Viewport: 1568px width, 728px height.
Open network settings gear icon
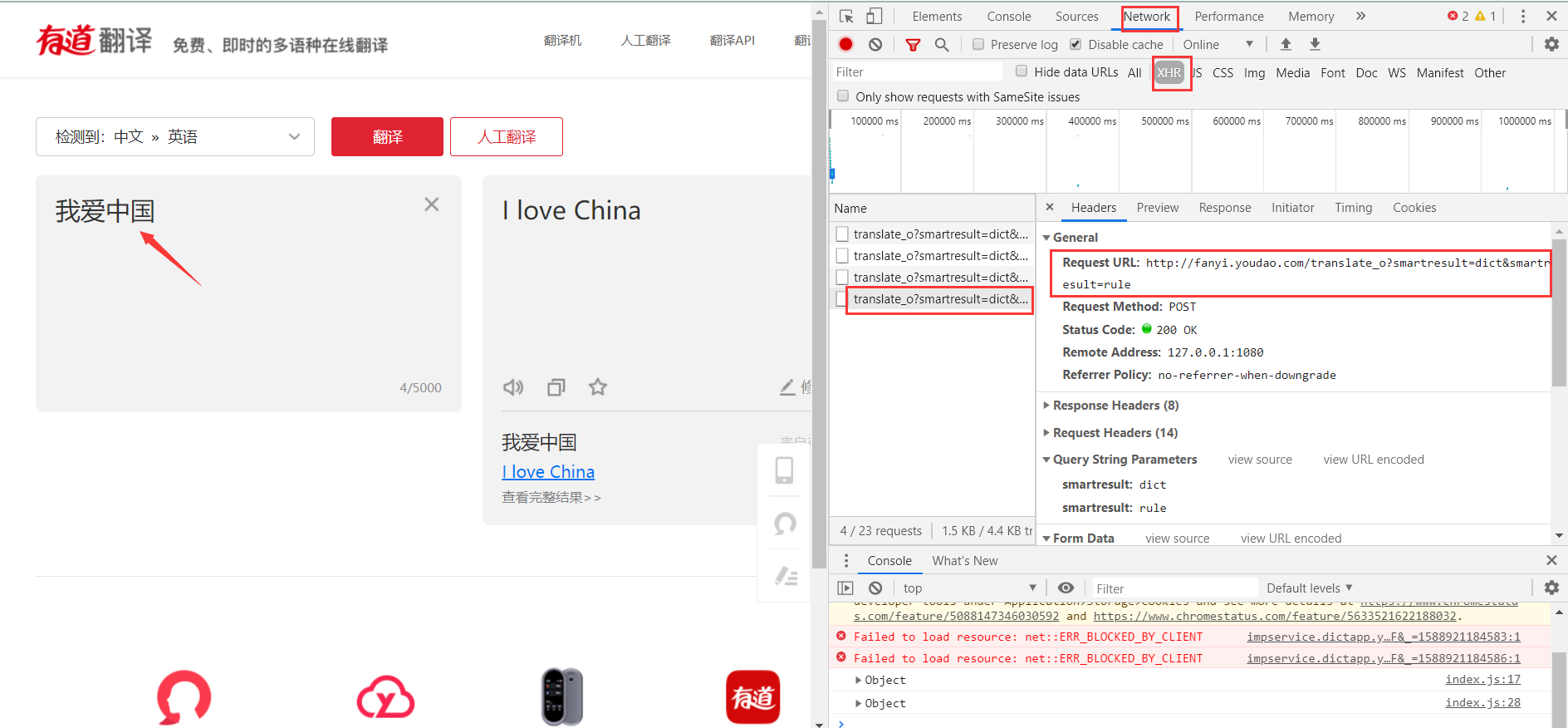1551,44
